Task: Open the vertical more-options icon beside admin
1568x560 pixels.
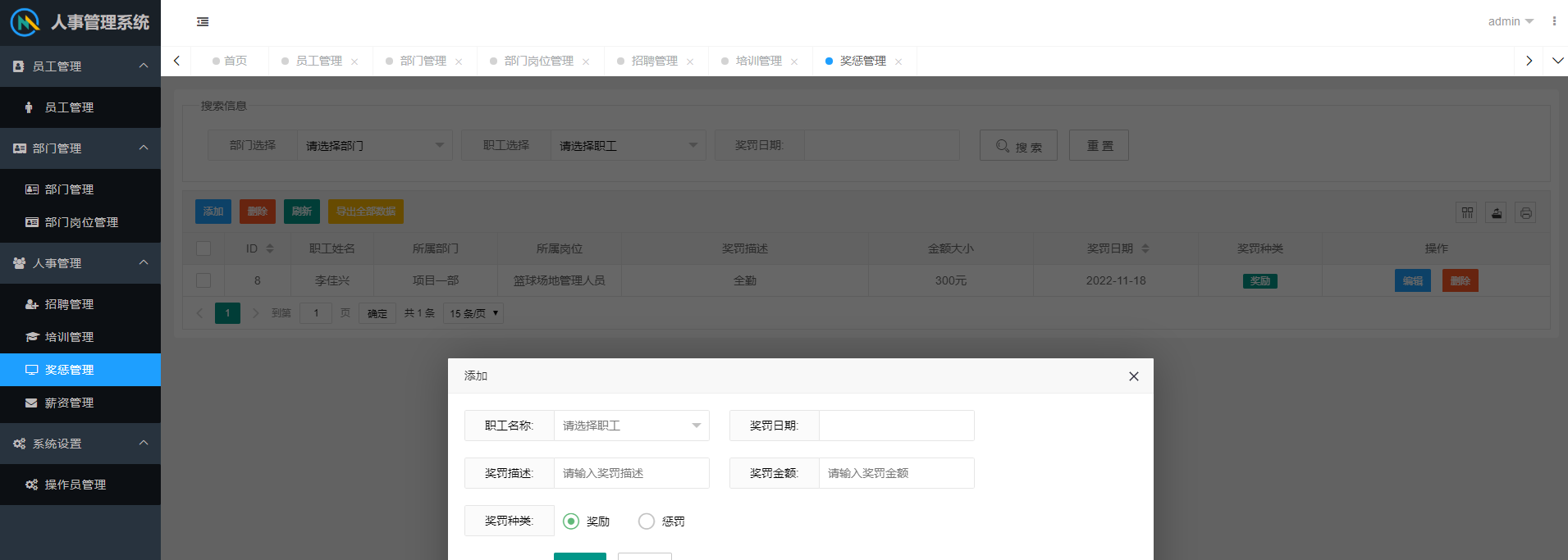Action: pyautogui.click(x=1554, y=21)
